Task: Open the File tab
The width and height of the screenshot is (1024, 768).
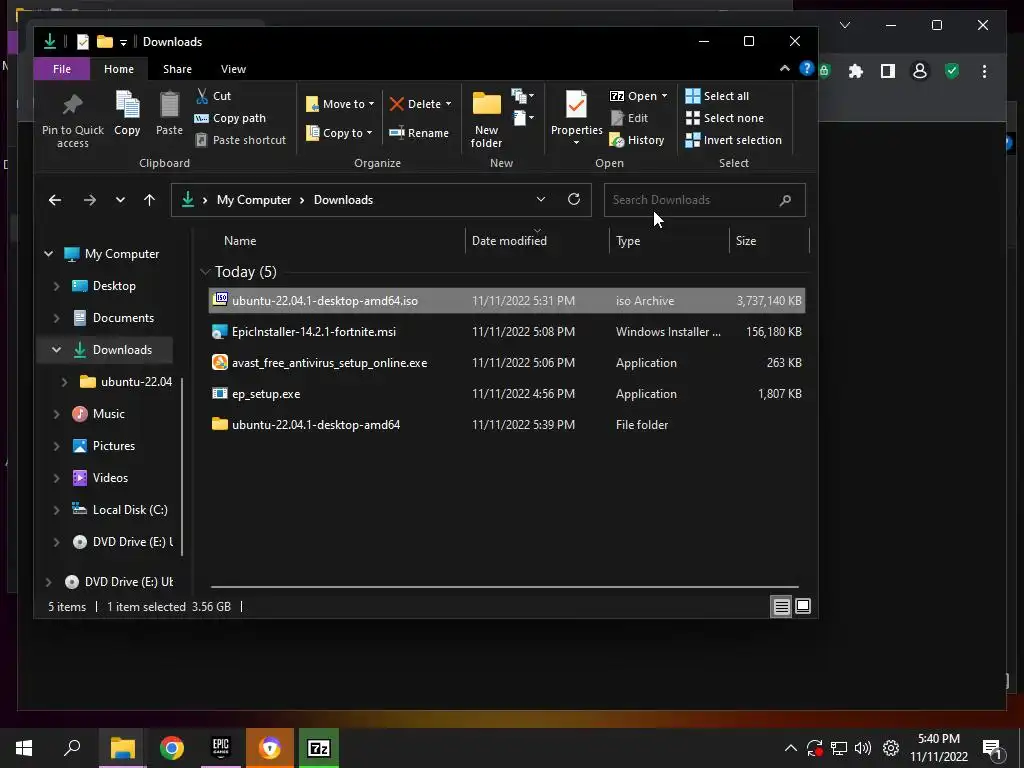Action: pyautogui.click(x=62, y=69)
